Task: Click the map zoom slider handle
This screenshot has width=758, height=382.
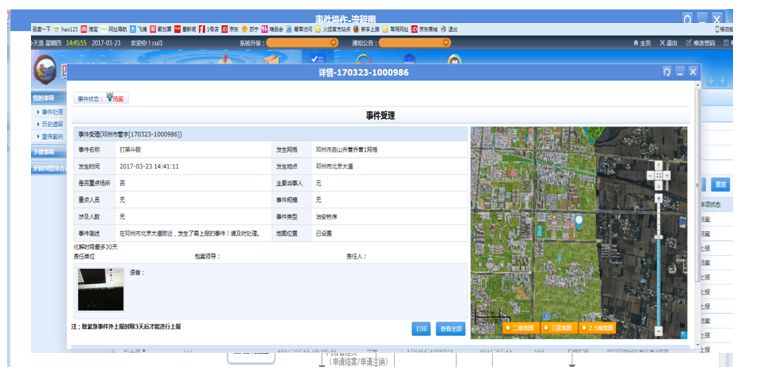Action: pos(658,237)
